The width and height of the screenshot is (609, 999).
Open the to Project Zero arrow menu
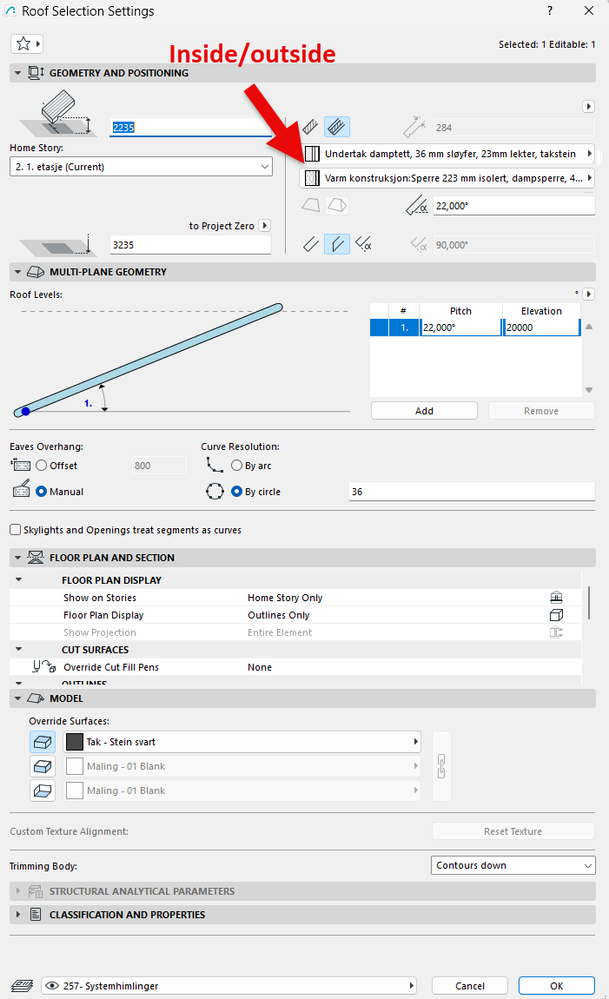pyautogui.click(x=264, y=226)
